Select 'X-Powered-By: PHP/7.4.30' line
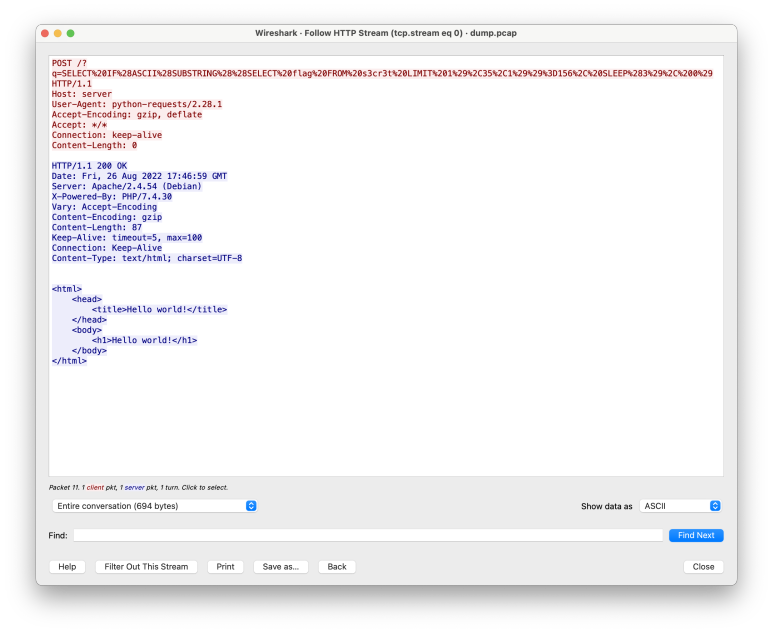The image size is (773, 633). [112, 196]
